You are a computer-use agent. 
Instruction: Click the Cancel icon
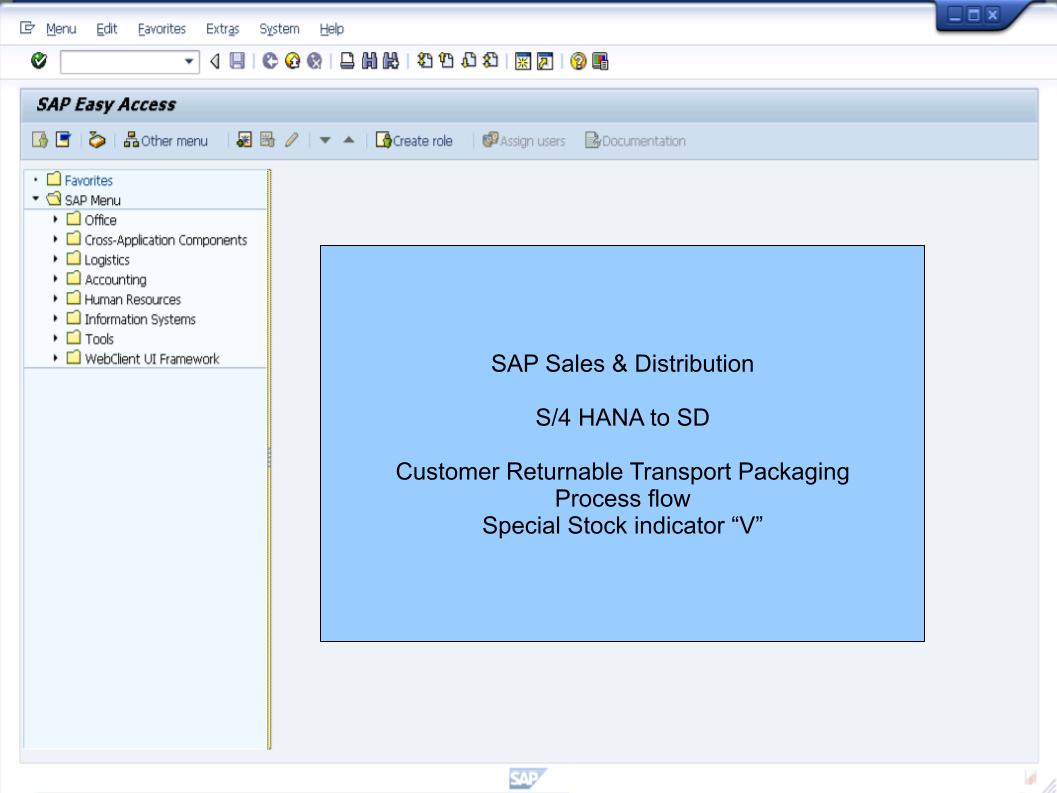(x=315, y=61)
